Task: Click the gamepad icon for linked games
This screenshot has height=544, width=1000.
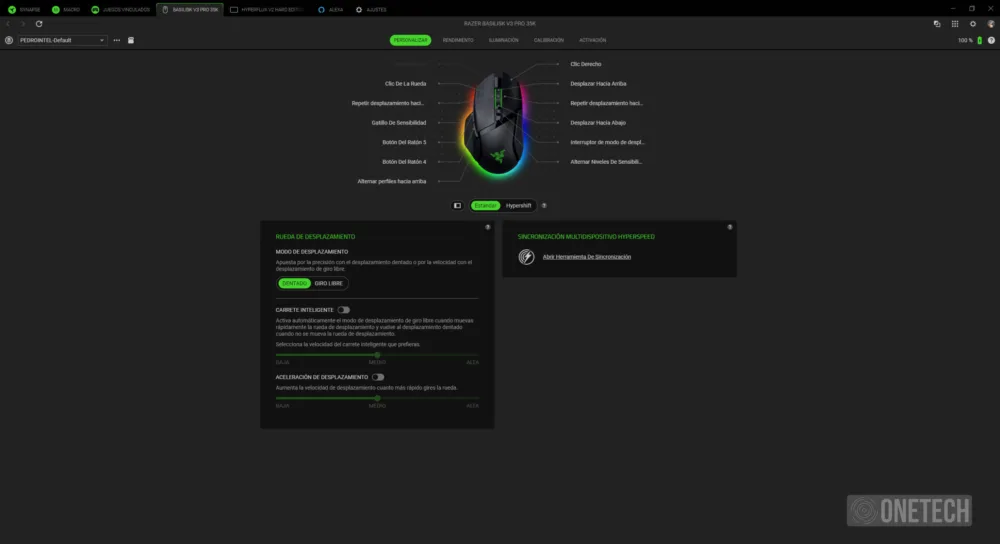Action: pyautogui.click(x=95, y=10)
